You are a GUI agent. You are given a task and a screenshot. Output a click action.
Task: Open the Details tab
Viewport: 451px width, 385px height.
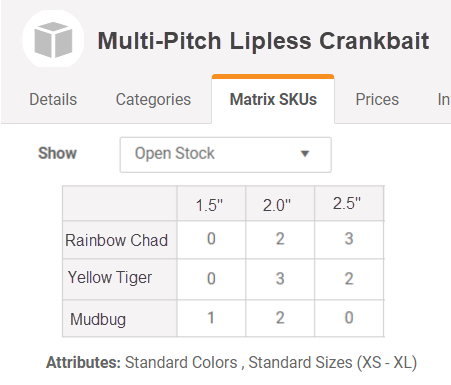point(53,99)
